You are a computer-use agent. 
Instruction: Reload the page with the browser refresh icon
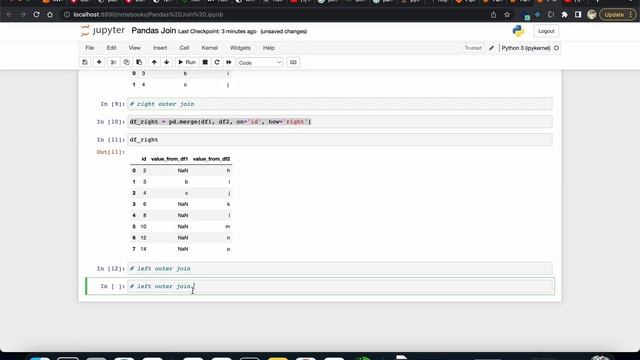(36, 14)
